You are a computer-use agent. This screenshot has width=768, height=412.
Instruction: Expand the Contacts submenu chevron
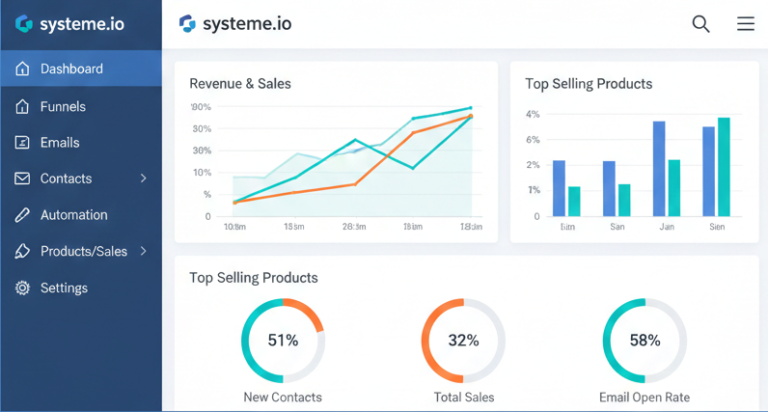point(143,178)
